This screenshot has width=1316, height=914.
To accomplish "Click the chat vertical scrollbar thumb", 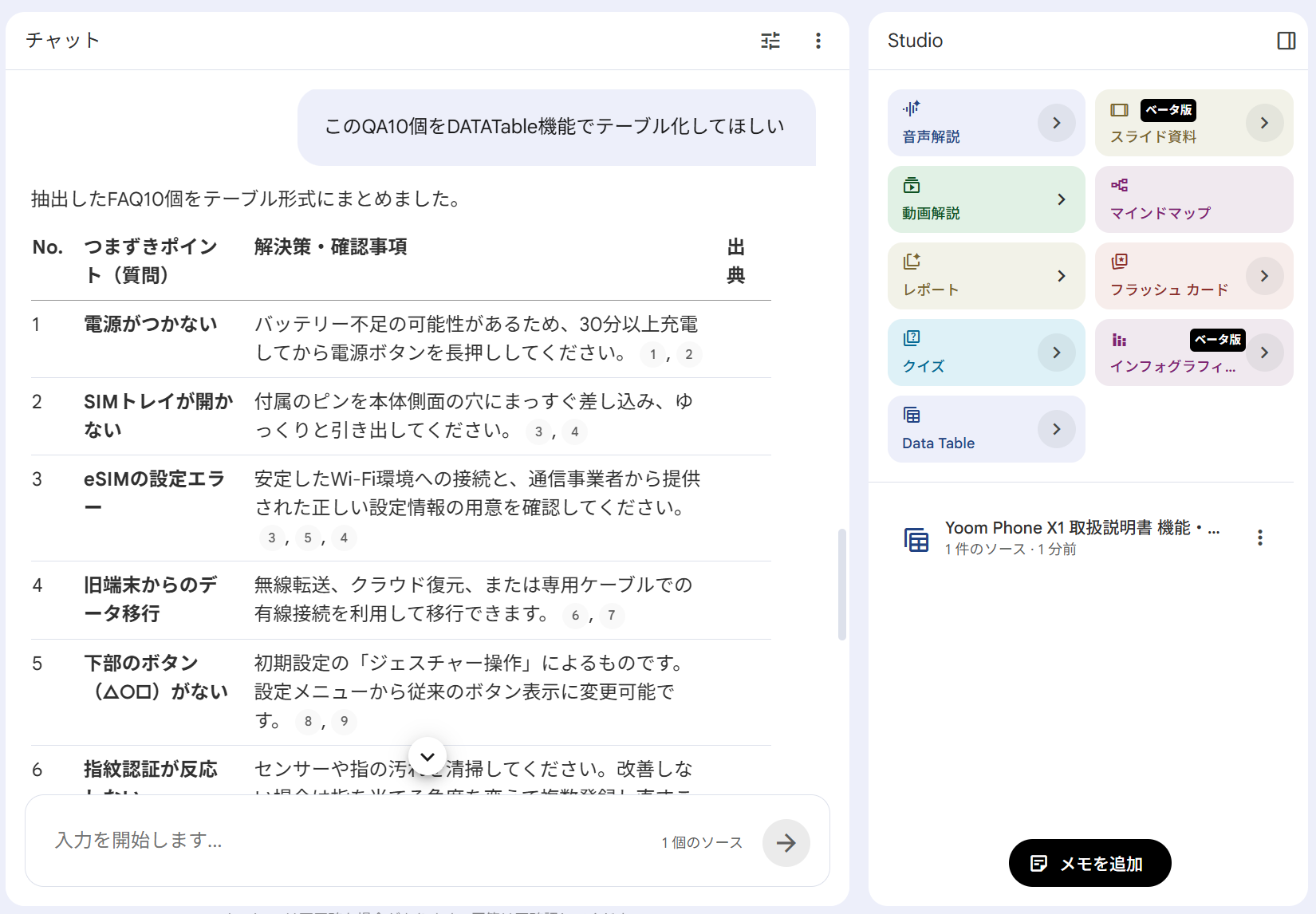I will click(x=841, y=585).
